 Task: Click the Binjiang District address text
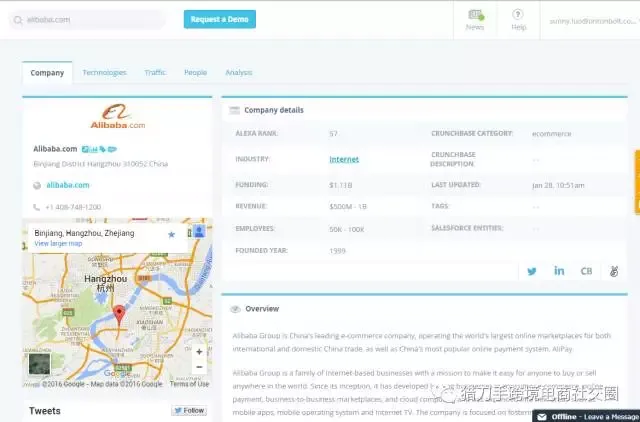[100, 164]
